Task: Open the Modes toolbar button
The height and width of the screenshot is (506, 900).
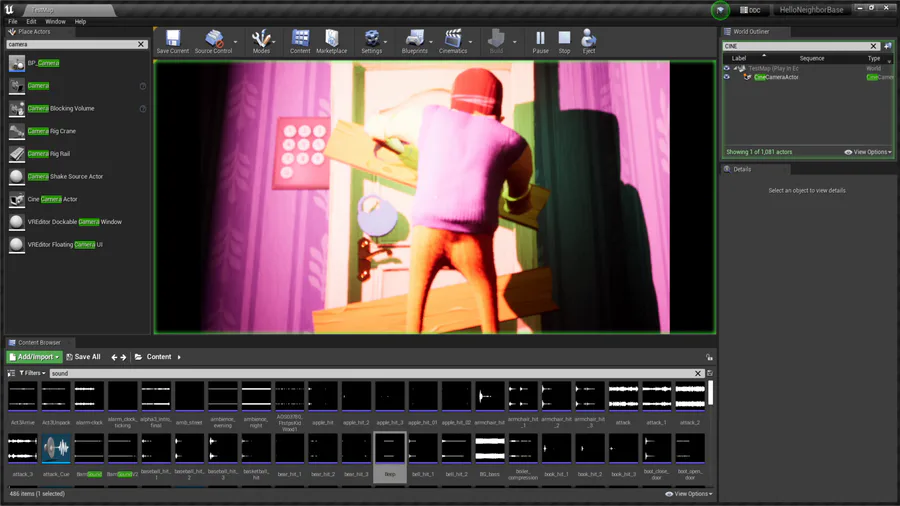Action: (261, 41)
